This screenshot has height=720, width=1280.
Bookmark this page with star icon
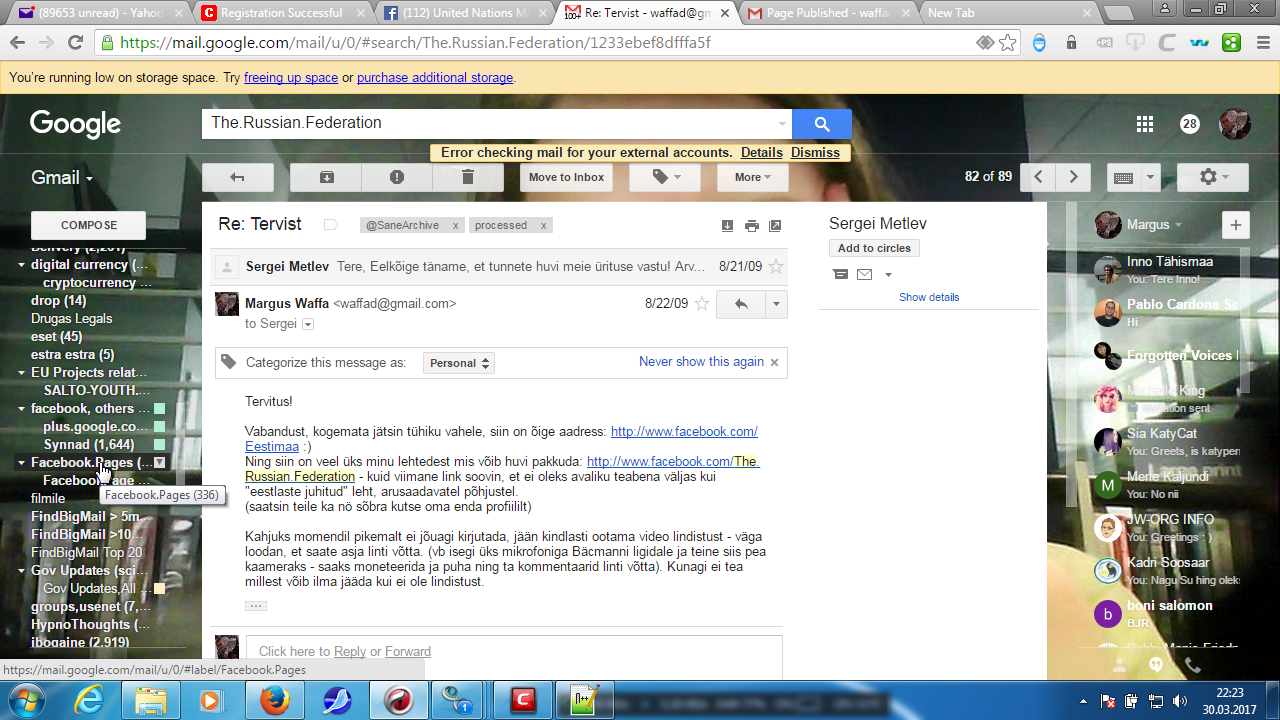1007,43
